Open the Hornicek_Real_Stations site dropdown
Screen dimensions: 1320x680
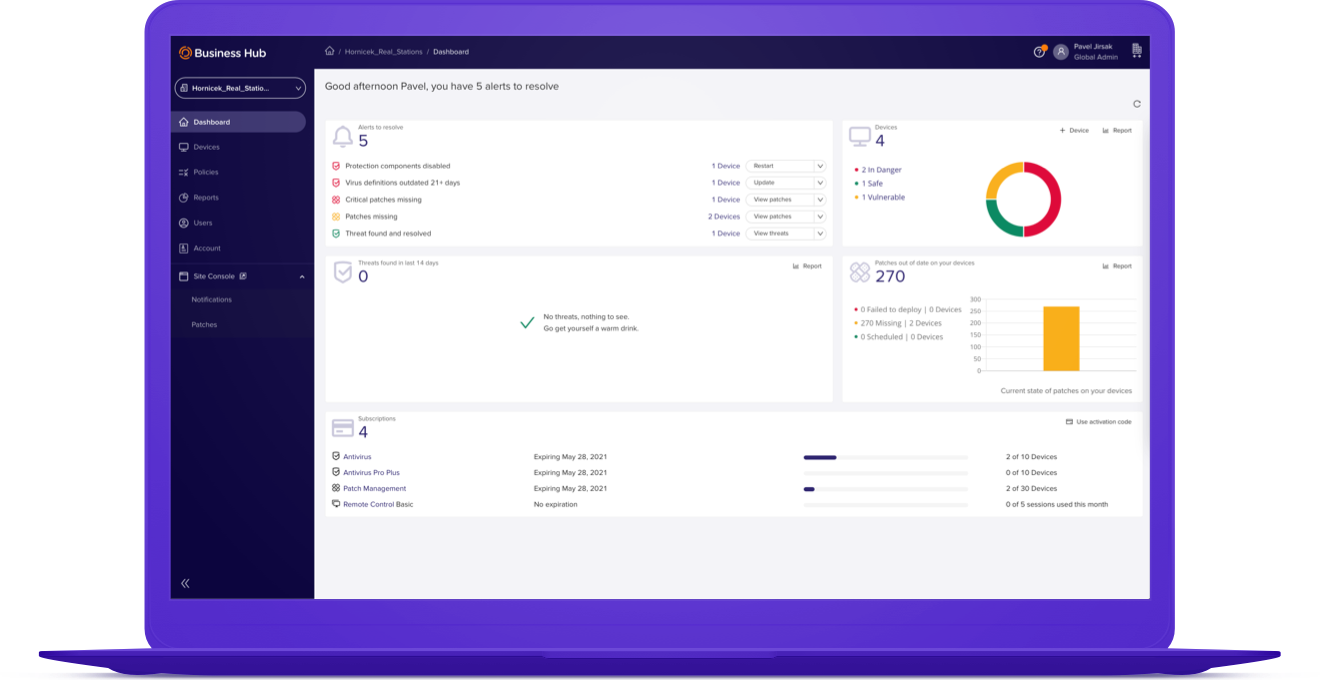[x=240, y=88]
